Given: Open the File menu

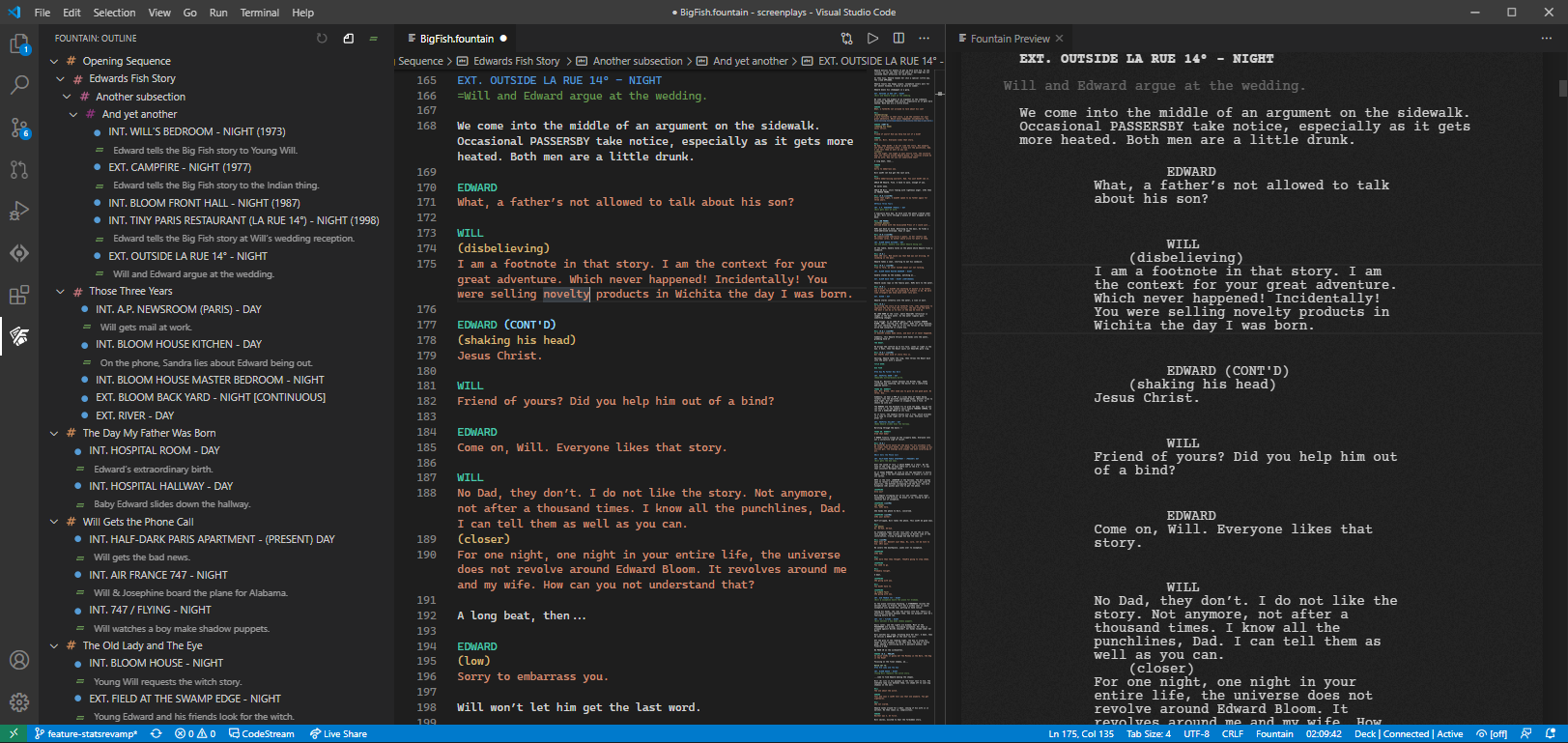Looking at the screenshot, I should point(43,13).
